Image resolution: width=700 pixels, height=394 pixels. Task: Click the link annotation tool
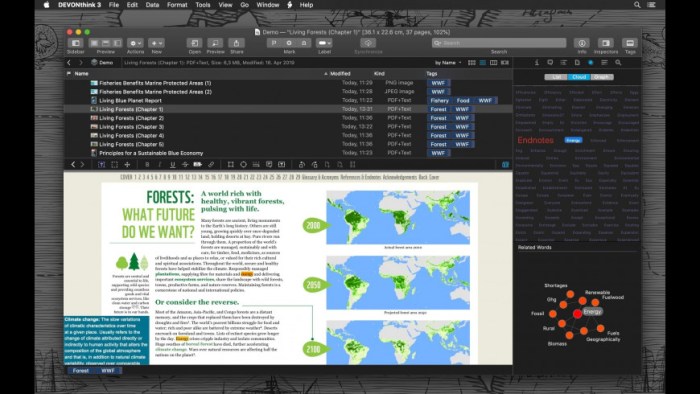click(211, 165)
